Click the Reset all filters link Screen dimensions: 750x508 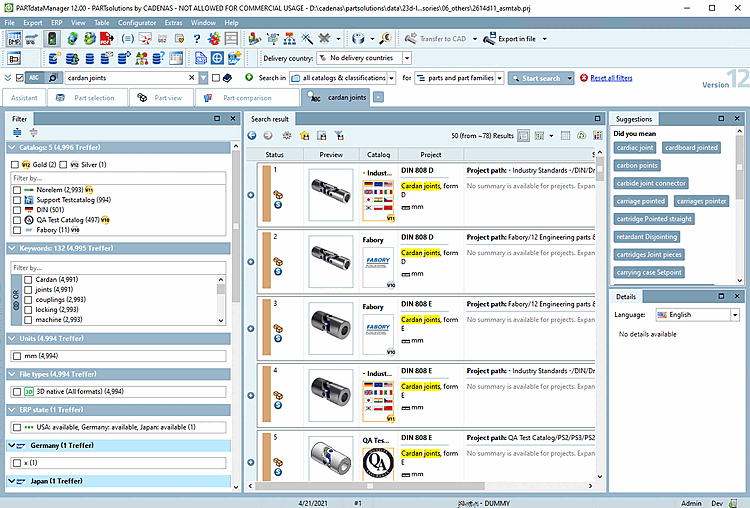tap(611, 77)
